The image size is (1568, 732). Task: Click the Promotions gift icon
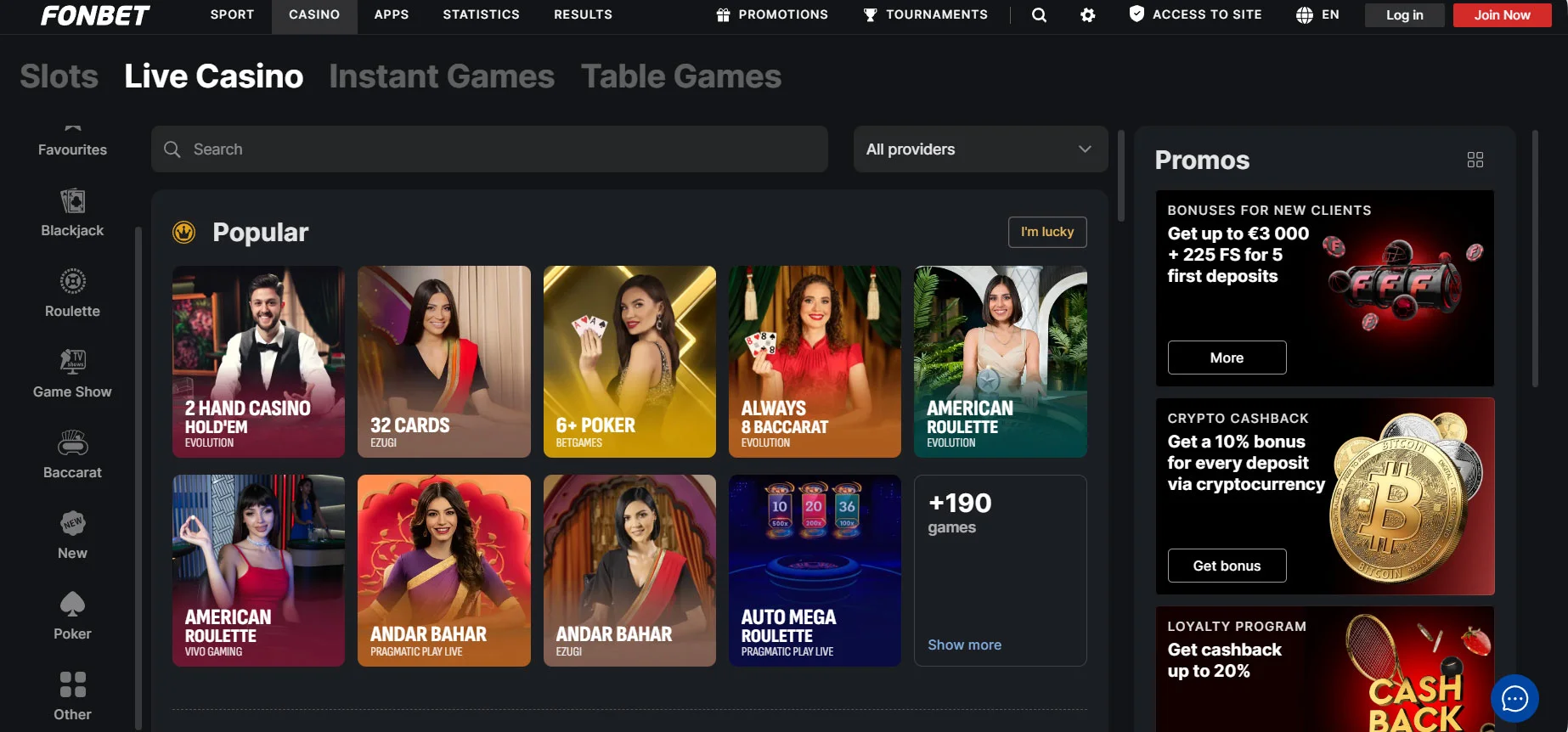(723, 15)
